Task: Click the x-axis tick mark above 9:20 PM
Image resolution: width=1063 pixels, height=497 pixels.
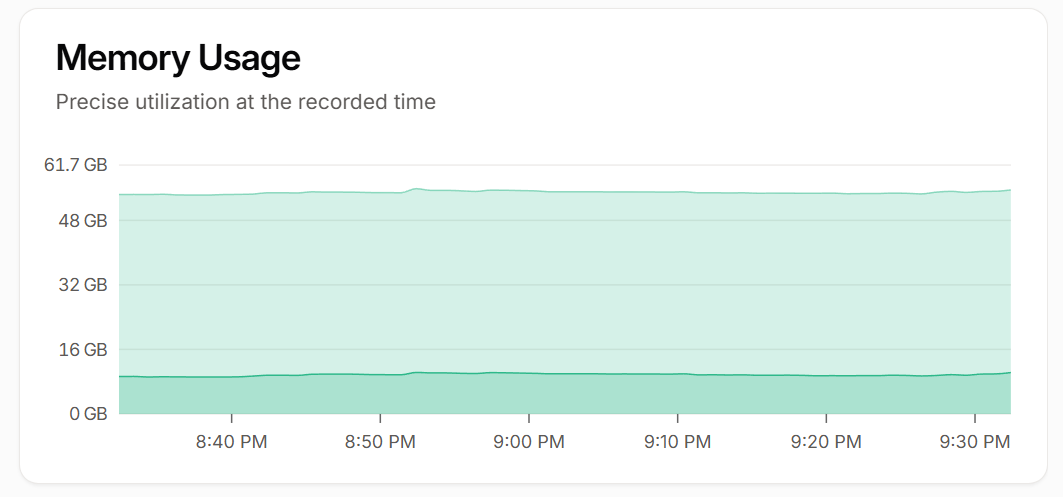Action: 826,418
